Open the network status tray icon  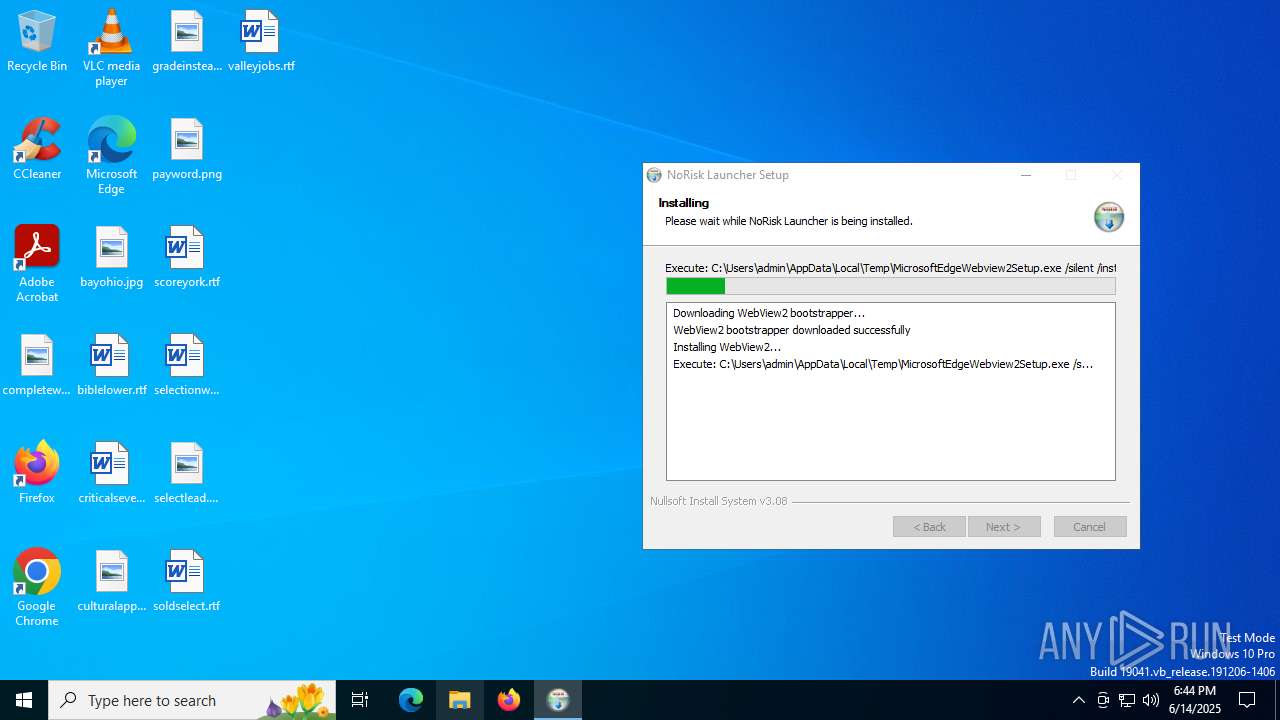(1127, 700)
